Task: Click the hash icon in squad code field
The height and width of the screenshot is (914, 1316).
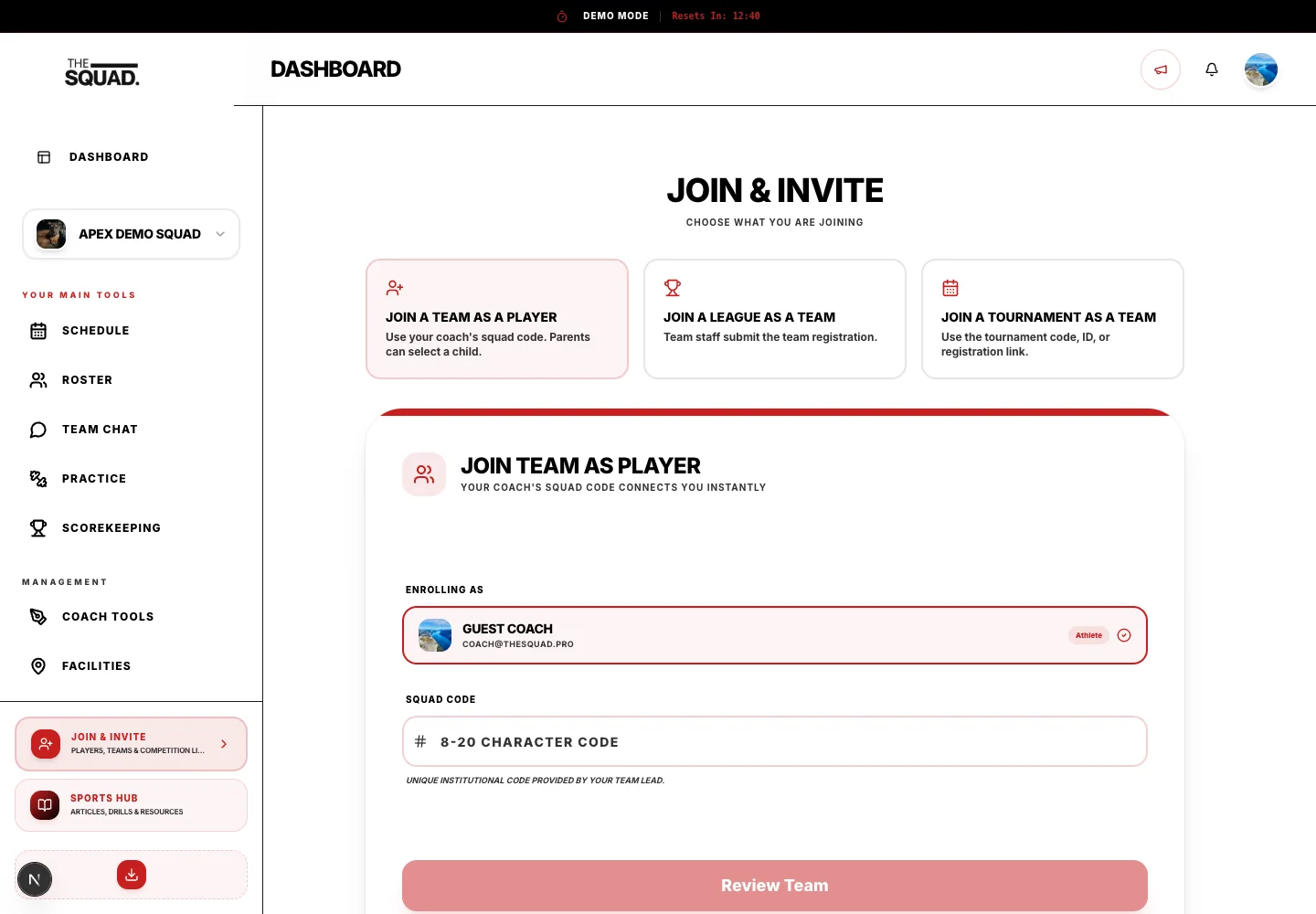Action: [420, 741]
